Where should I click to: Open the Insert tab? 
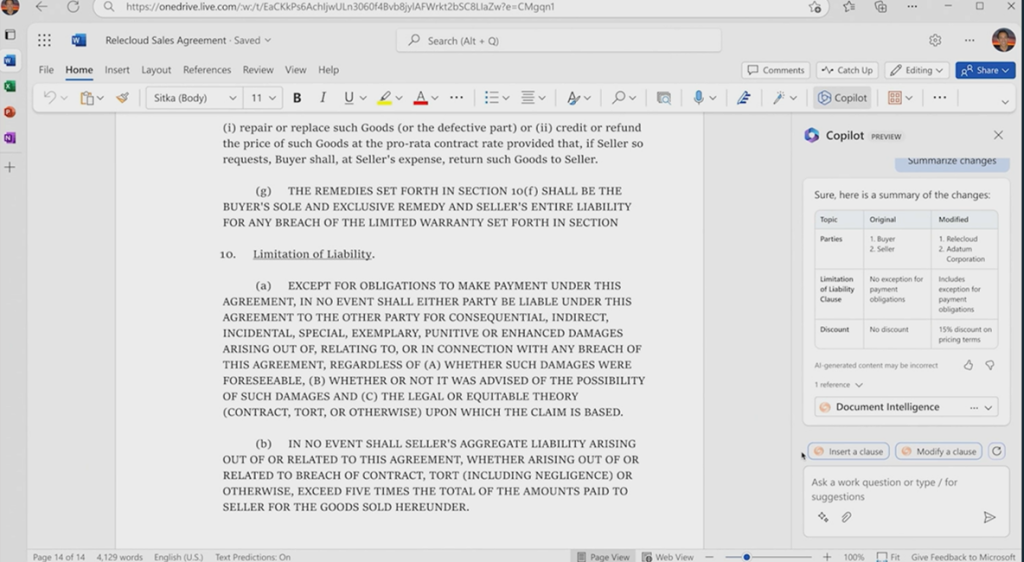point(117,70)
